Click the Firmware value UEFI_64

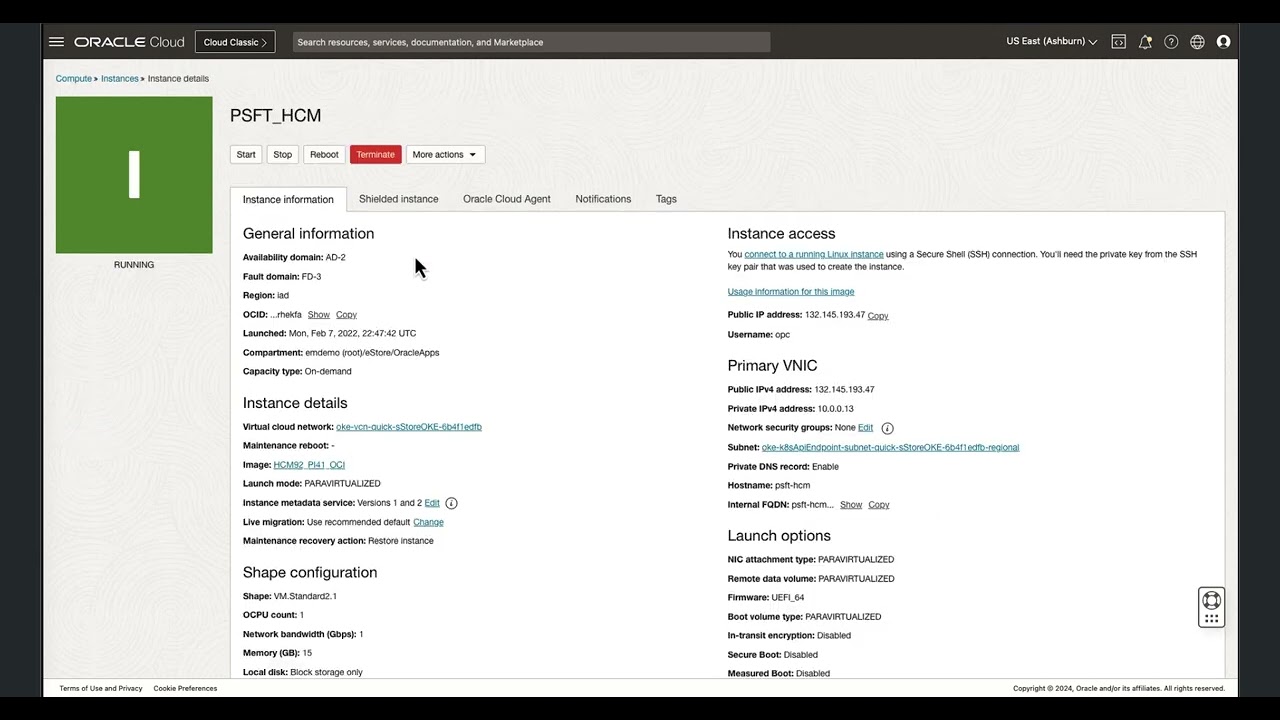(788, 598)
